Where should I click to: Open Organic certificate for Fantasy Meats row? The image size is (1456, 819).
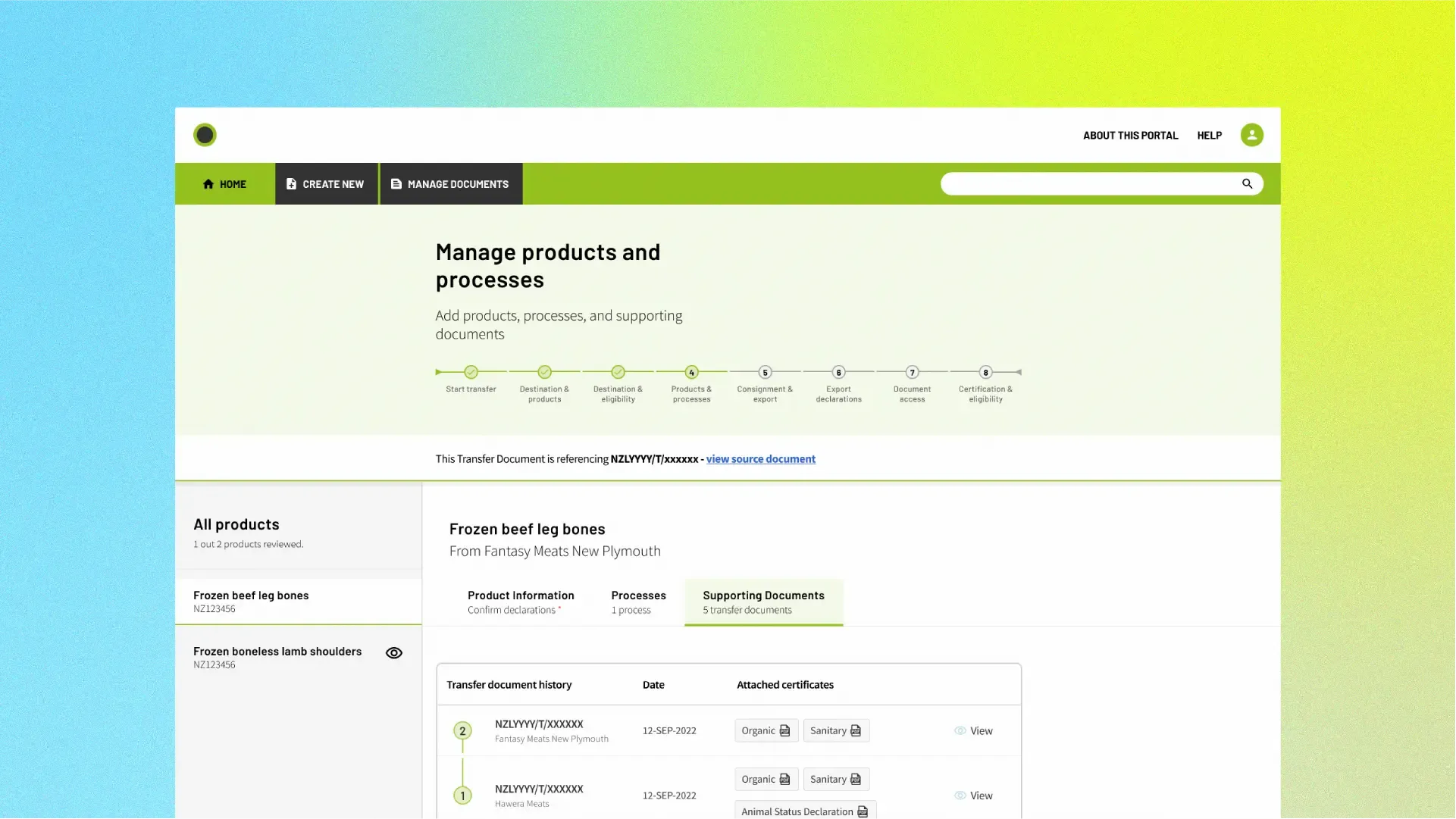click(766, 731)
